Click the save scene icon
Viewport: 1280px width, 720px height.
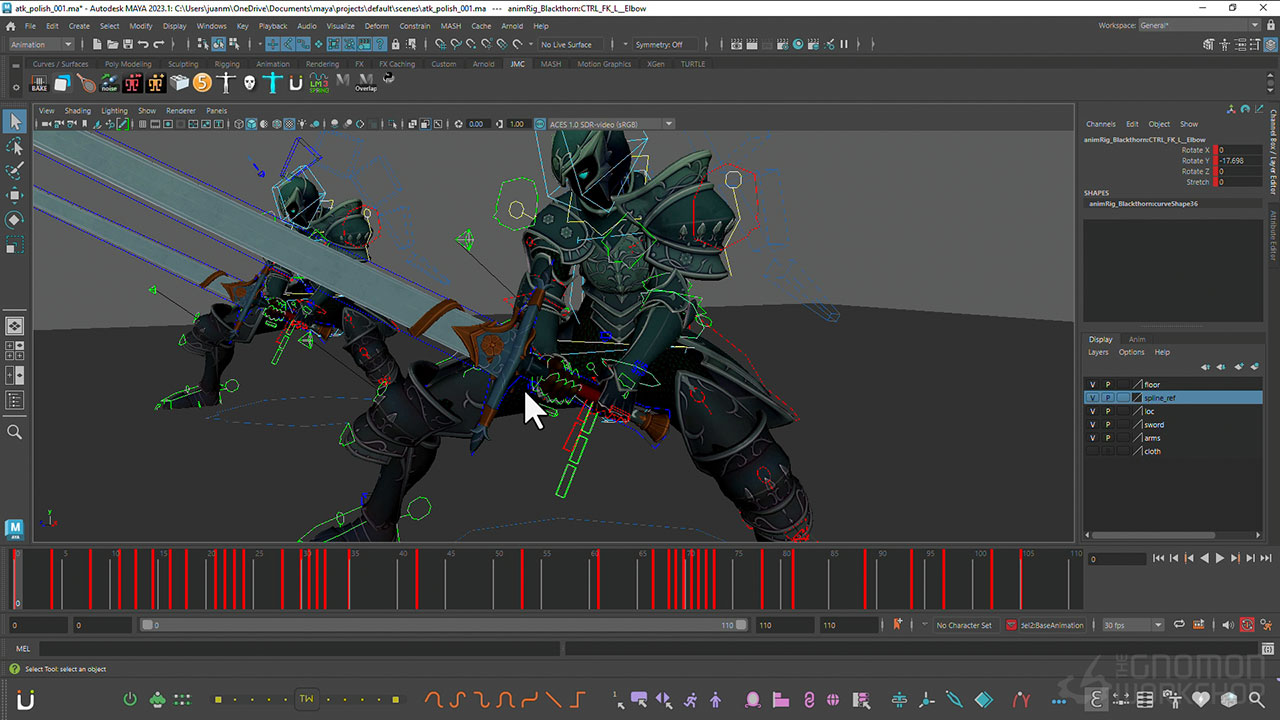(x=127, y=44)
